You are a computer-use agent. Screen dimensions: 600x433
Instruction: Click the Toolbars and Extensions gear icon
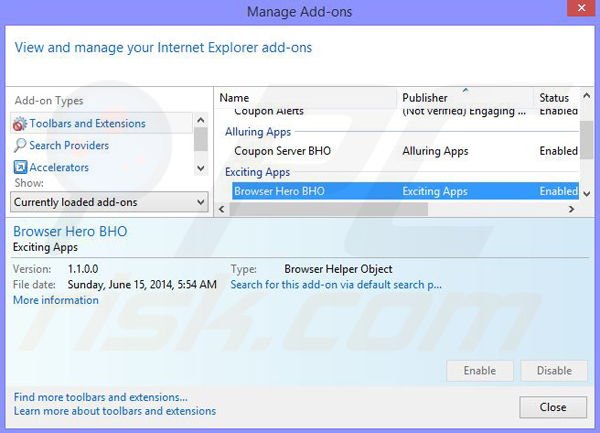pos(20,124)
